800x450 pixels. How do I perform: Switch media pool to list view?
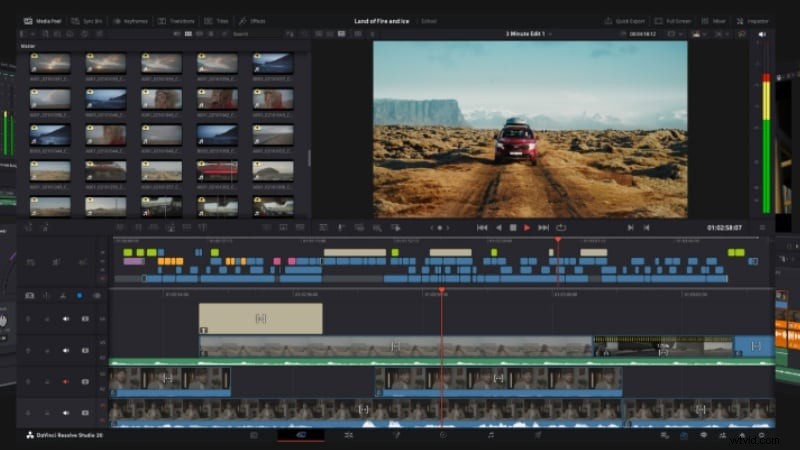(x=211, y=34)
